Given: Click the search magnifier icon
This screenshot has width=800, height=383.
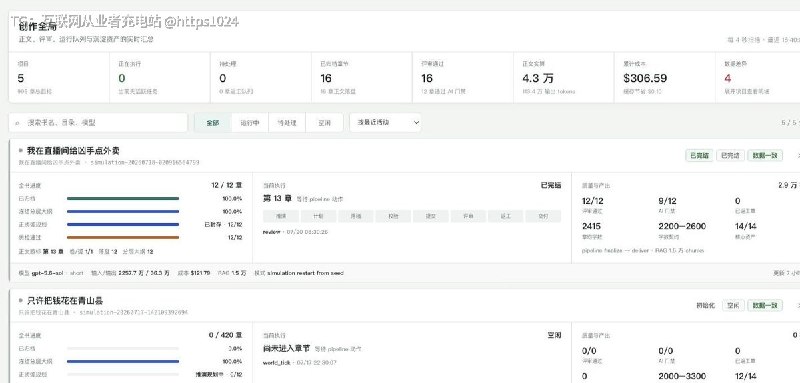Looking at the screenshot, I should tap(17, 123).
